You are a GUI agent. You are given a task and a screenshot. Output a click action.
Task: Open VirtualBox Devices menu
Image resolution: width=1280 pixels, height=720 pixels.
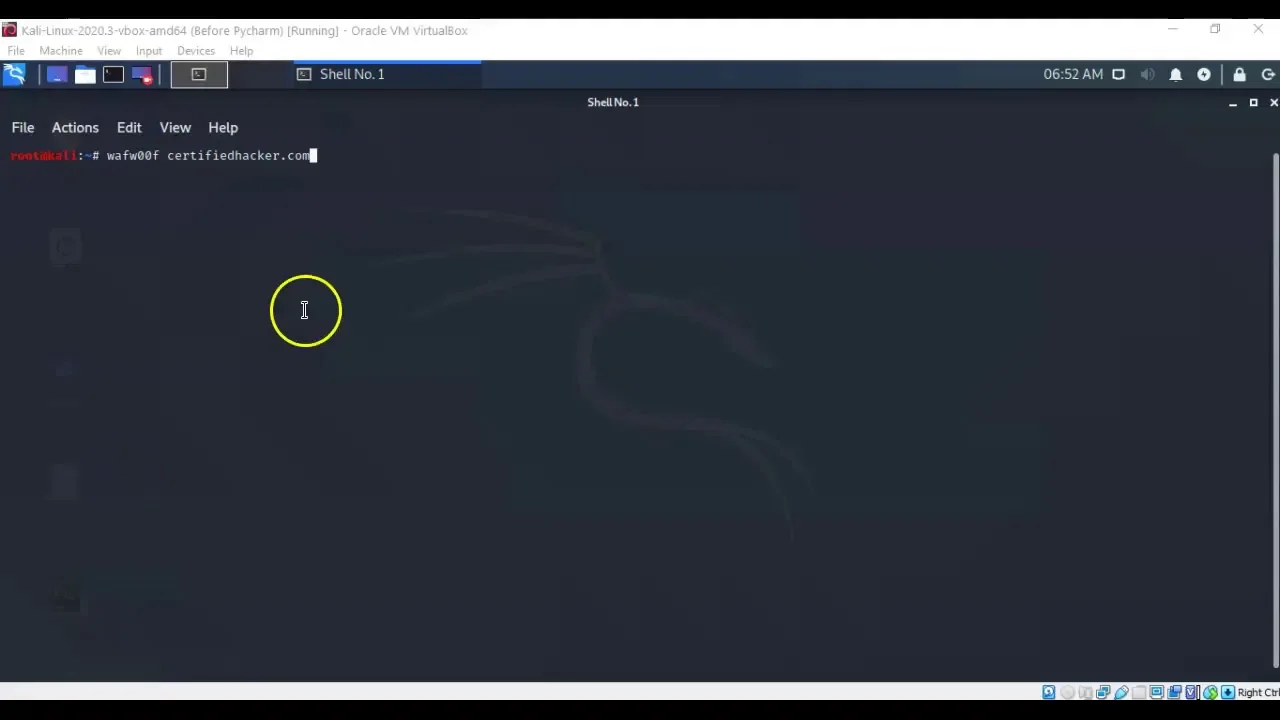(196, 51)
